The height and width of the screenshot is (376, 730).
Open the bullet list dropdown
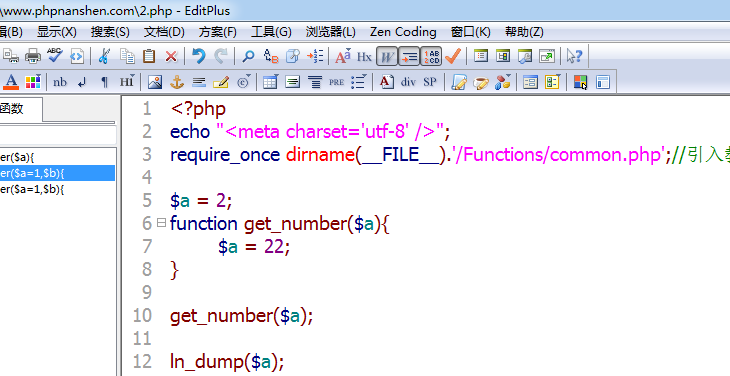tap(359, 82)
